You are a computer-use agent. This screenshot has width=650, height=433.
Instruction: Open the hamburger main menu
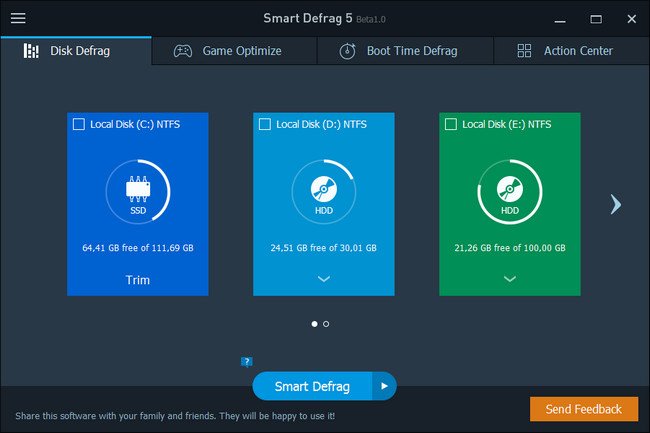(18, 18)
